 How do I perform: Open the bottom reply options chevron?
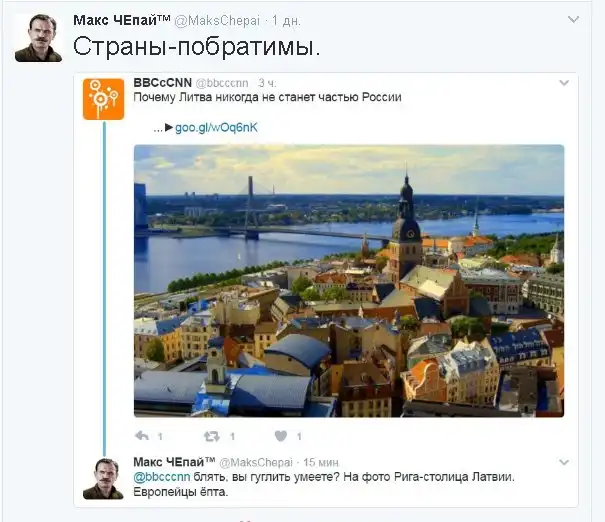(564, 462)
